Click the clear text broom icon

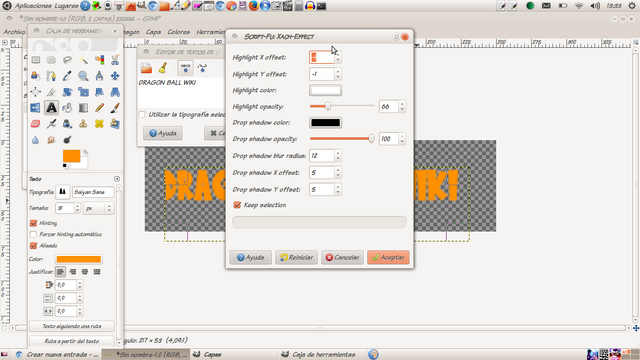click(x=162, y=68)
